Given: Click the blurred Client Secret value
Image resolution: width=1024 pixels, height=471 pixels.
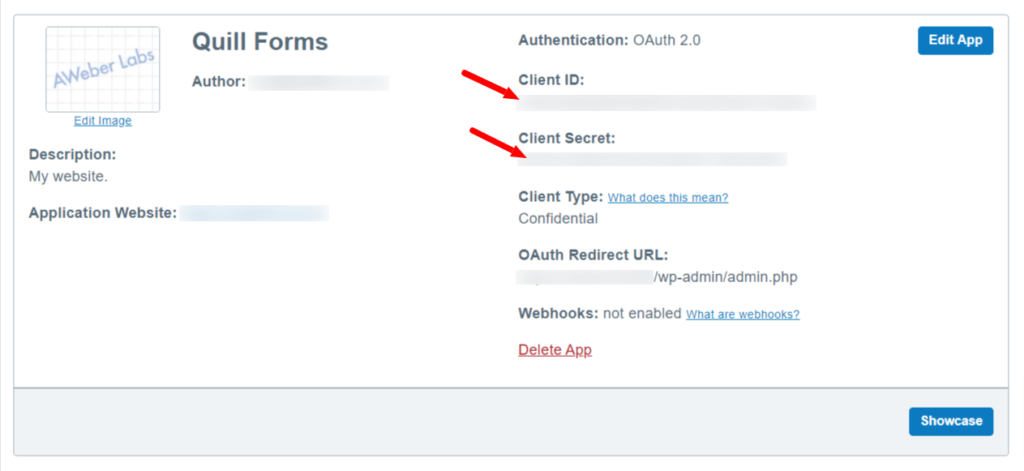Looking at the screenshot, I should [652, 159].
